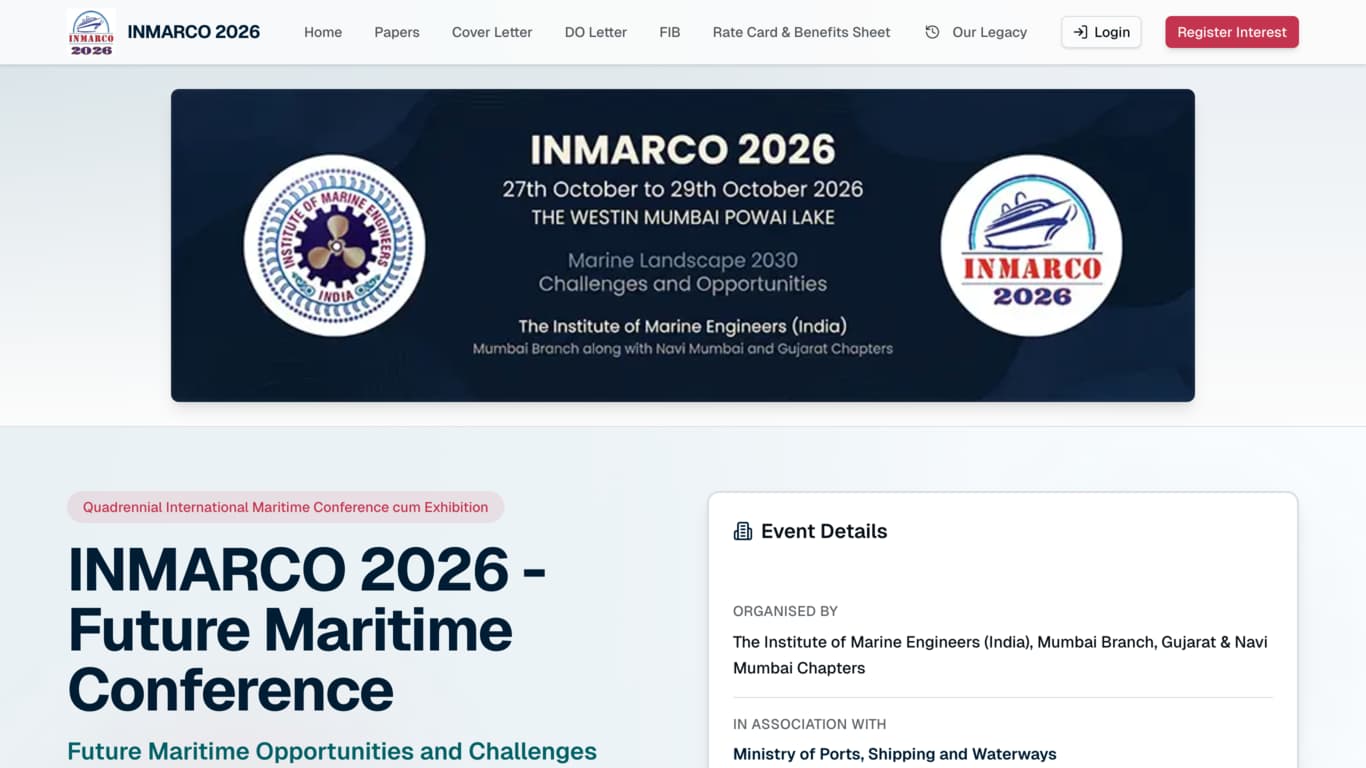Click the Login button

point(1101,31)
